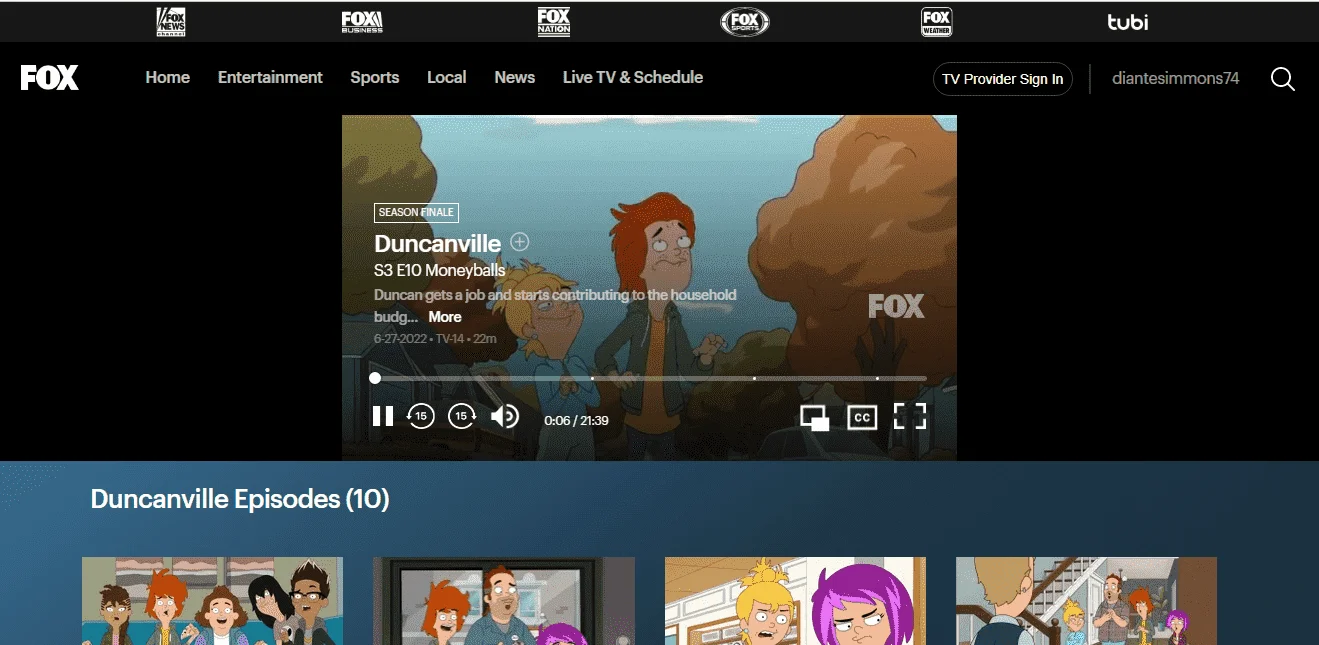Jump to third ad-break marker on timeline
Image resolution: width=1319 pixels, height=645 pixels.
[877, 378]
